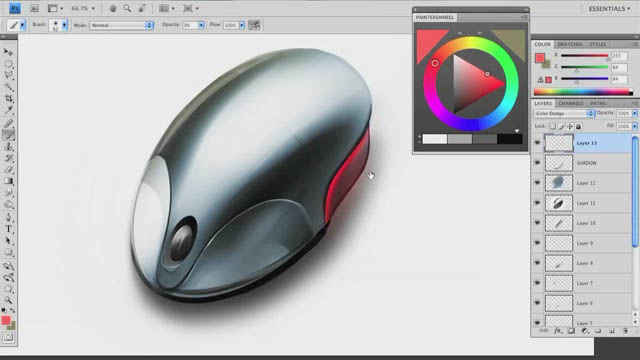
Task: Click the brush Flow value field
Action: pos(231,25)
